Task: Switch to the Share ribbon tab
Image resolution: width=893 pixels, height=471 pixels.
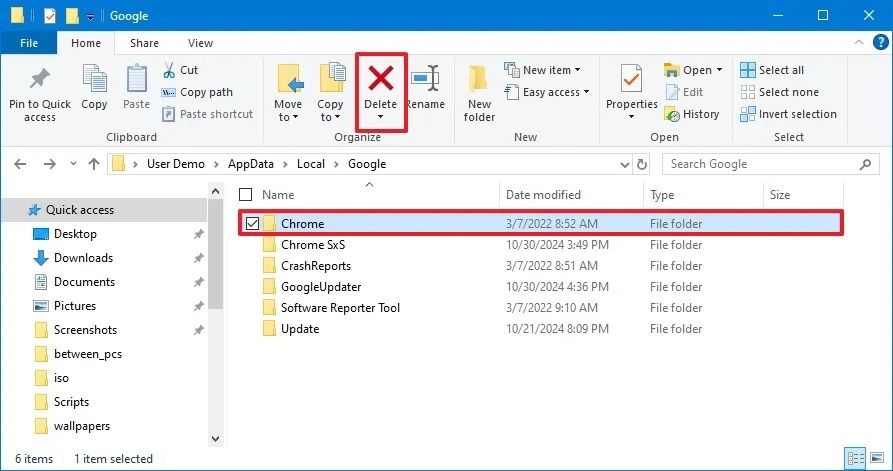Action: [144, 43]
